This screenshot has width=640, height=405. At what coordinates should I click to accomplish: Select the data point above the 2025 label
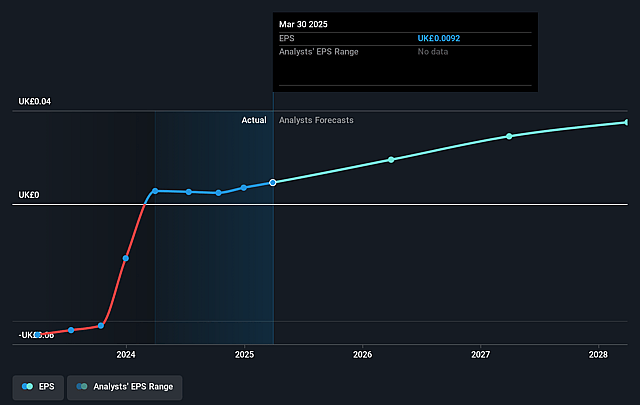[x=244, y=188]
